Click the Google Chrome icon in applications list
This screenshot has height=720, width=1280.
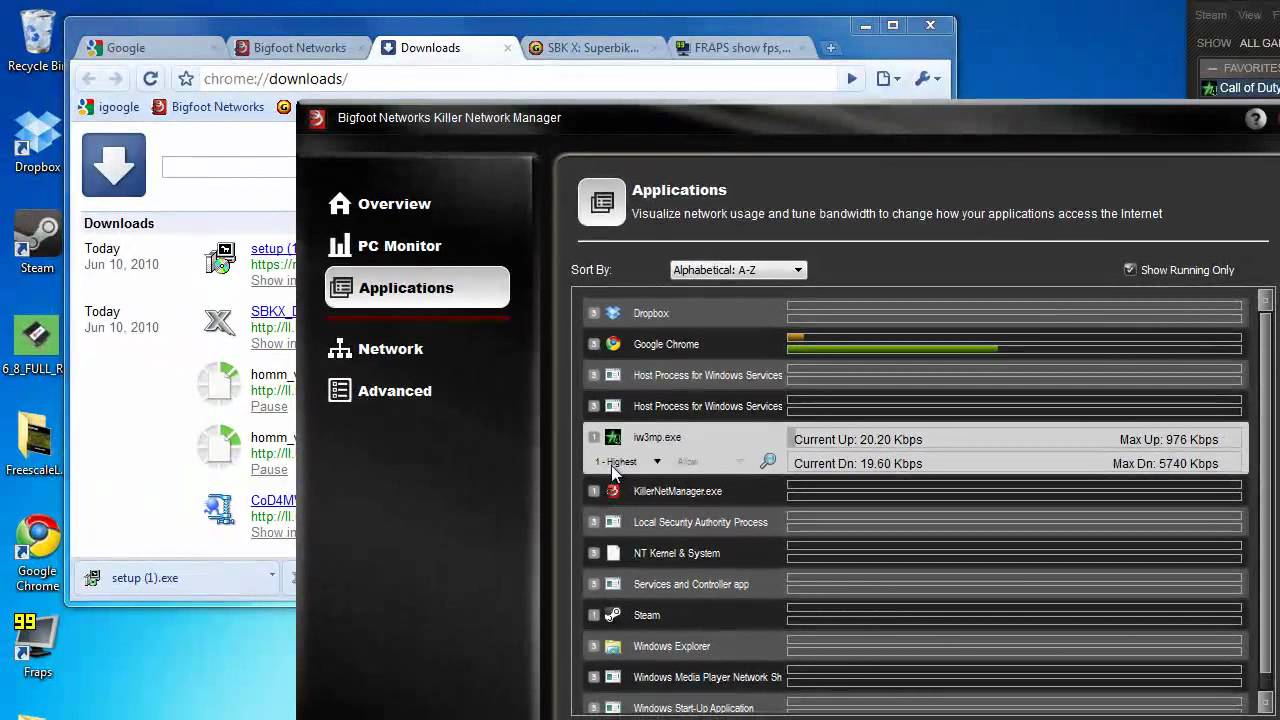click(613, 344)
